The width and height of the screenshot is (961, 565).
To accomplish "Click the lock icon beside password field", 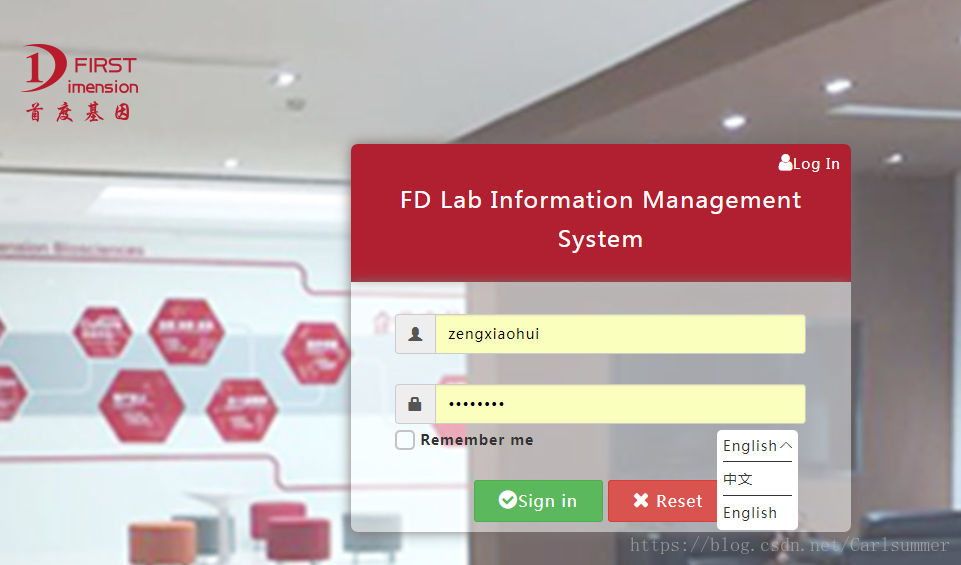I will pyautogui.click(x=416, y=404).
